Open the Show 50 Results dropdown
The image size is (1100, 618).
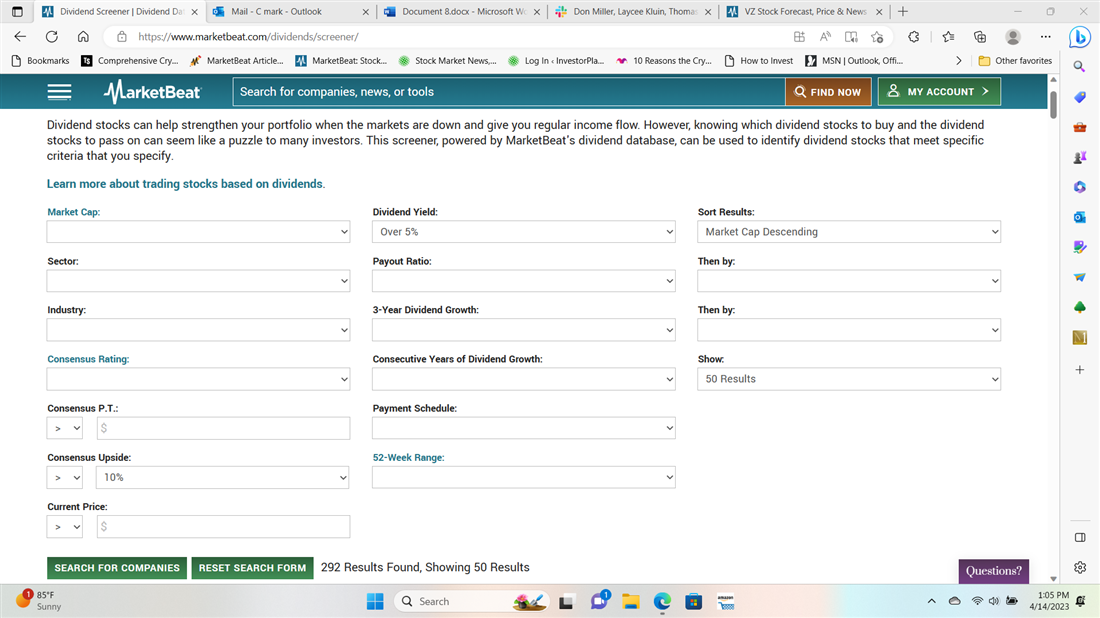848,379
